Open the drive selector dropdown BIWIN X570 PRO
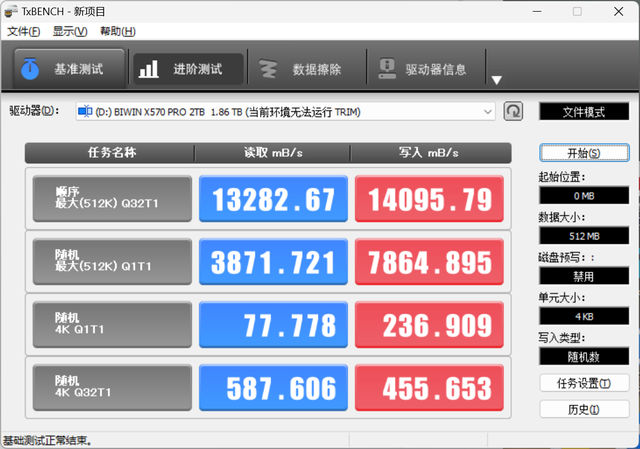Screen dimensions: 640x449 coord(285,111)
